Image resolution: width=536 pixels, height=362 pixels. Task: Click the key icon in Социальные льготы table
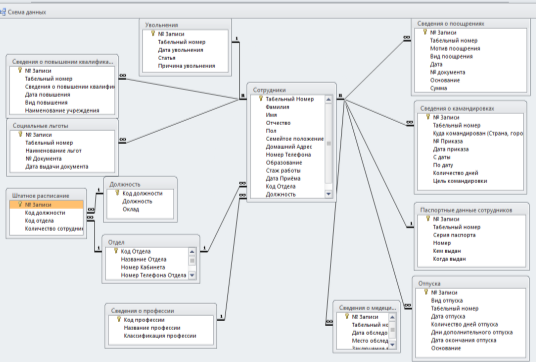tap(20, 134)
